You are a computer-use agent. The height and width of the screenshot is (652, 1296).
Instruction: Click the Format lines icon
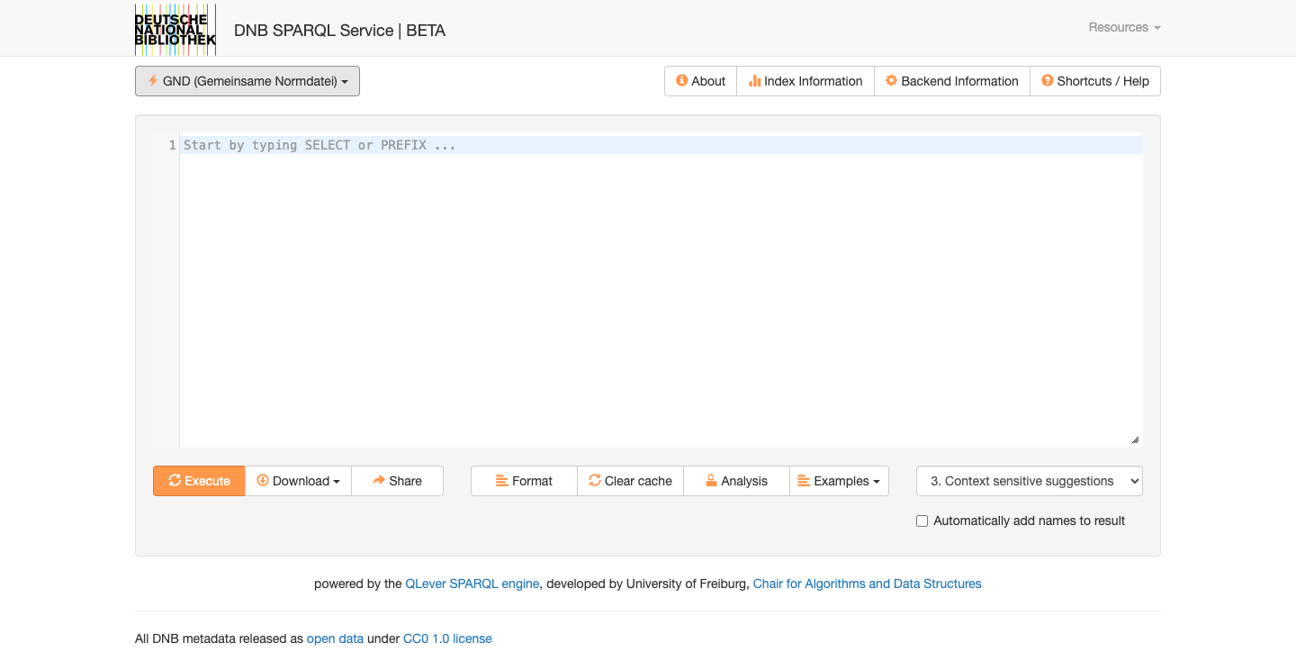[503, 481]
